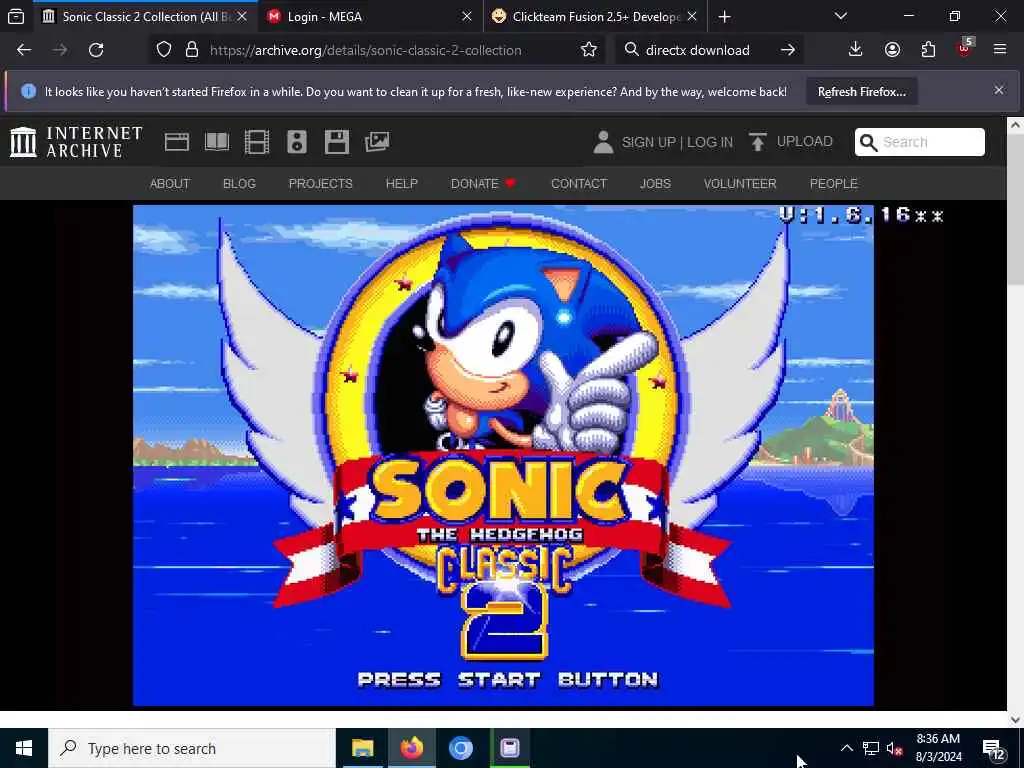Click the page vertical scrollbar thumb
The image size is (1024, 768).
1015,209
